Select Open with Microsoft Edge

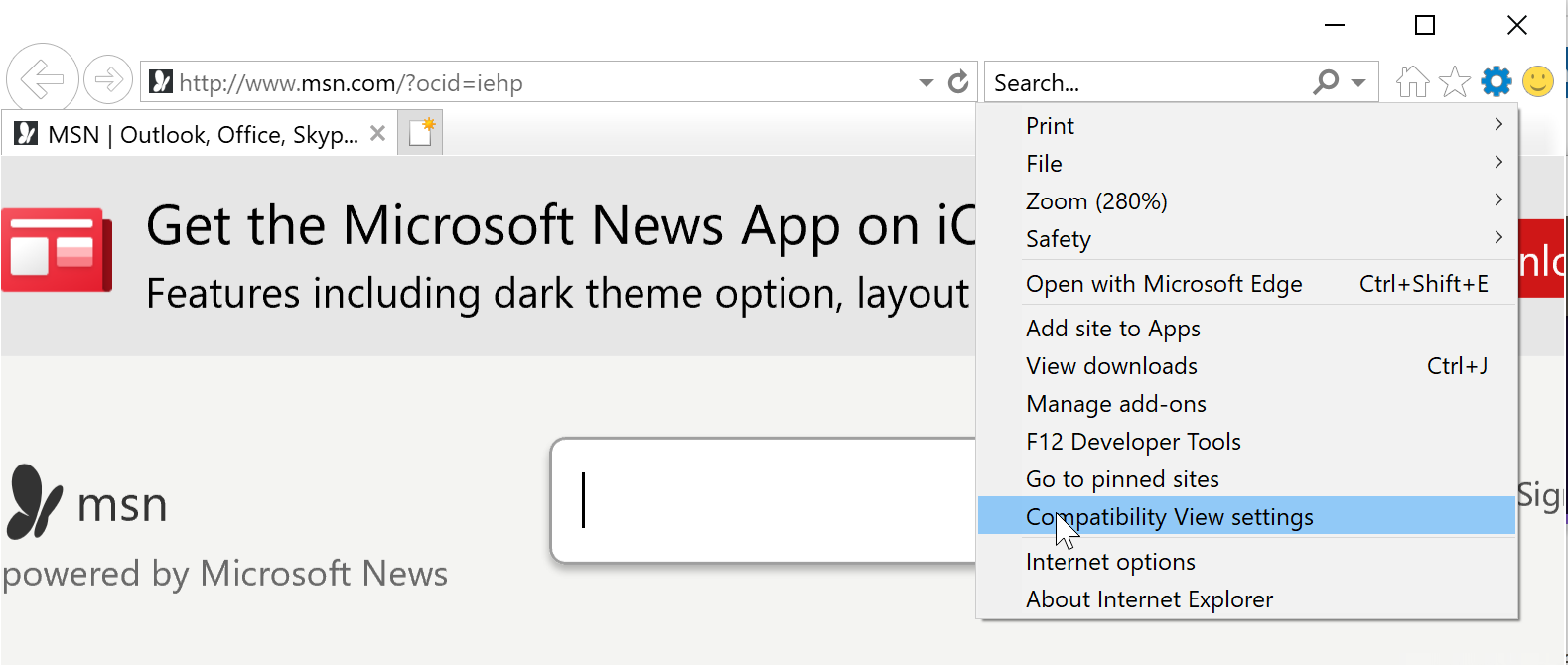[1163, 284]
